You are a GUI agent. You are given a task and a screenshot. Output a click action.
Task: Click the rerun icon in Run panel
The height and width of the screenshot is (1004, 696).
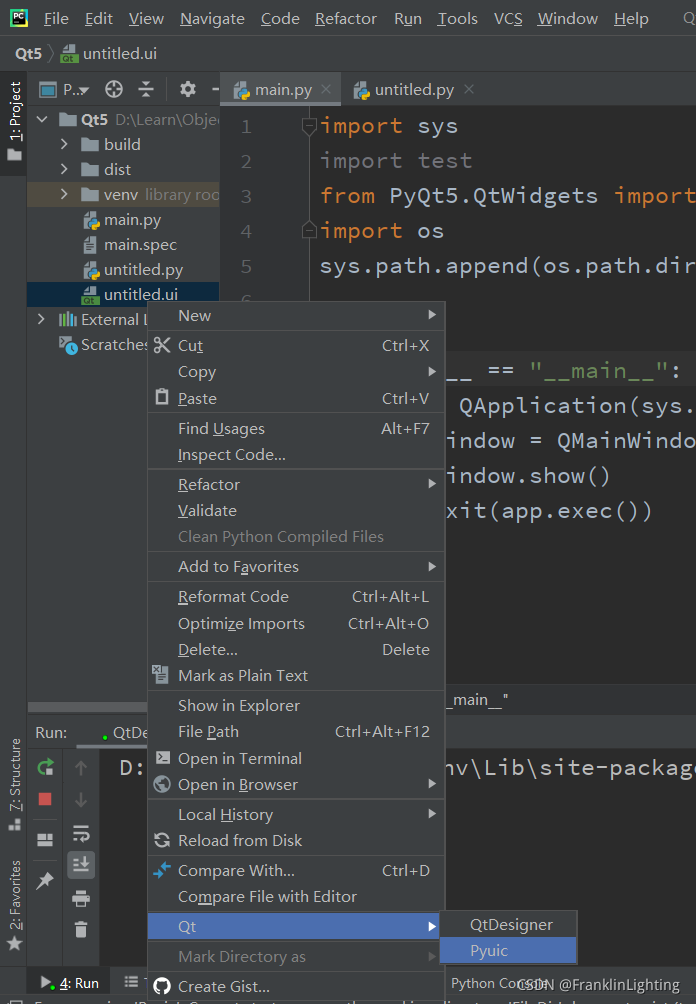tap(45, 766)
